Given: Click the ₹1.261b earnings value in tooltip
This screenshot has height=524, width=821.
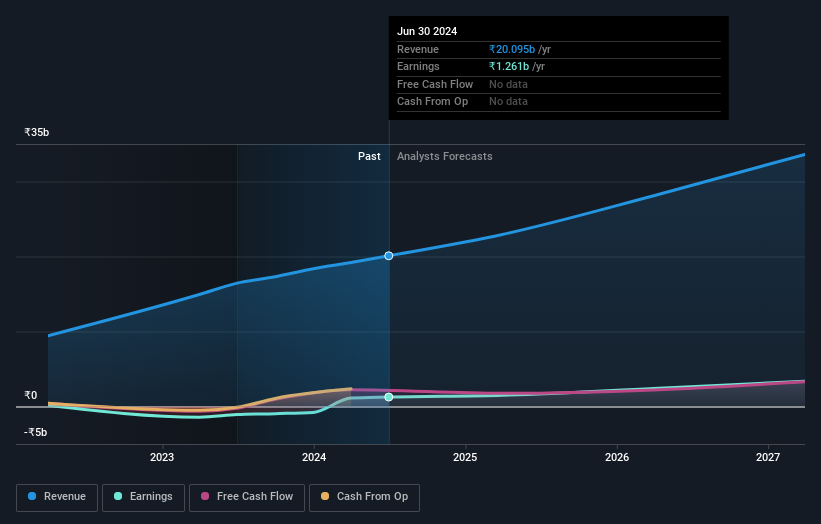Looking at the screenshot, I should (x=509, y=66).
